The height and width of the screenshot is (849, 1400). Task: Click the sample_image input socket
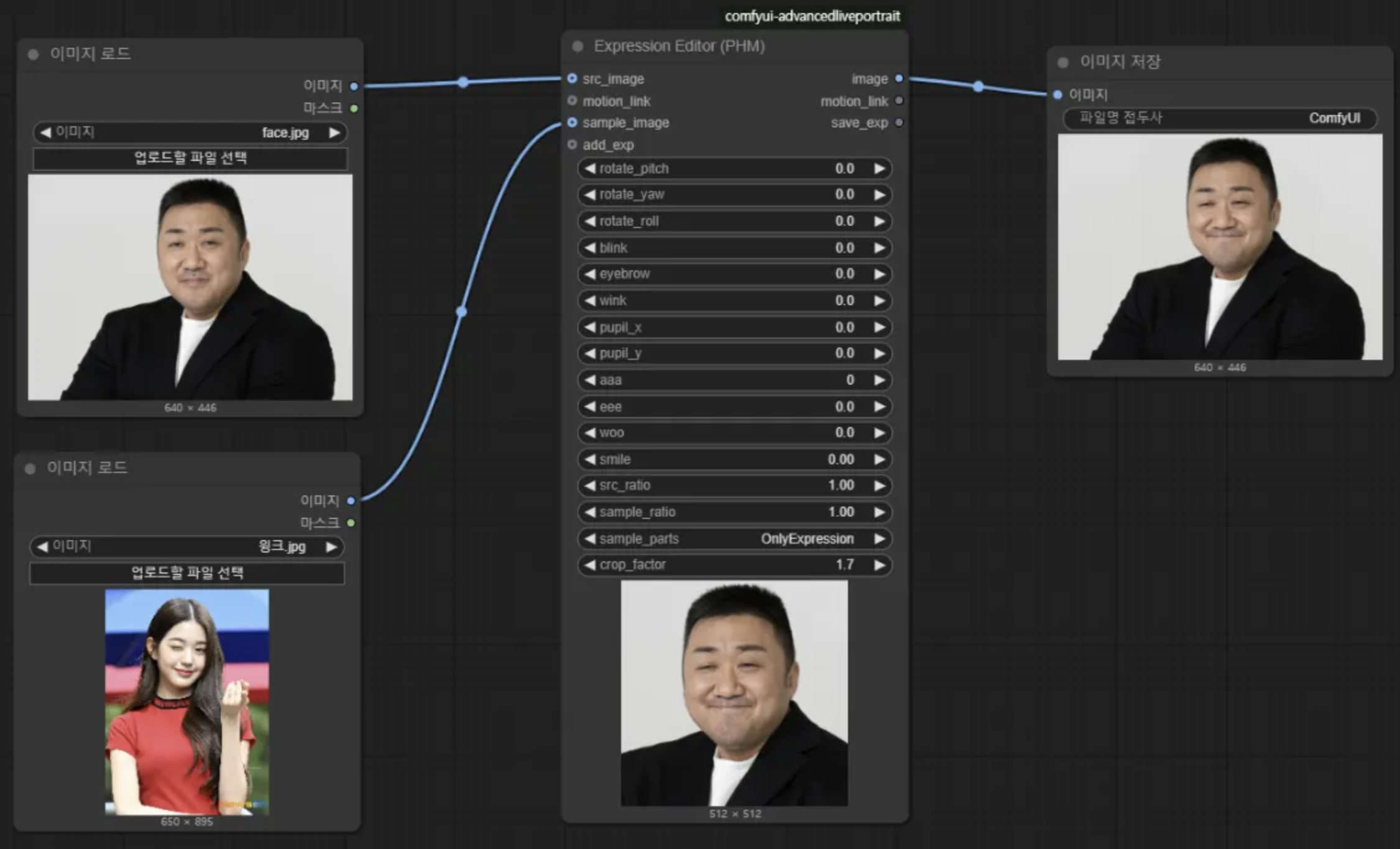(572, 122)
